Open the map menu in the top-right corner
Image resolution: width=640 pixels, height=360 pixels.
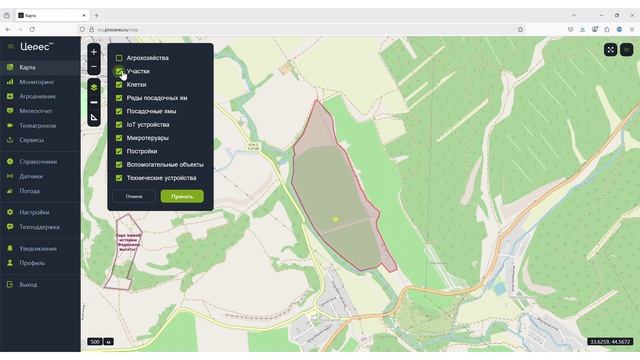click(627, 50)
